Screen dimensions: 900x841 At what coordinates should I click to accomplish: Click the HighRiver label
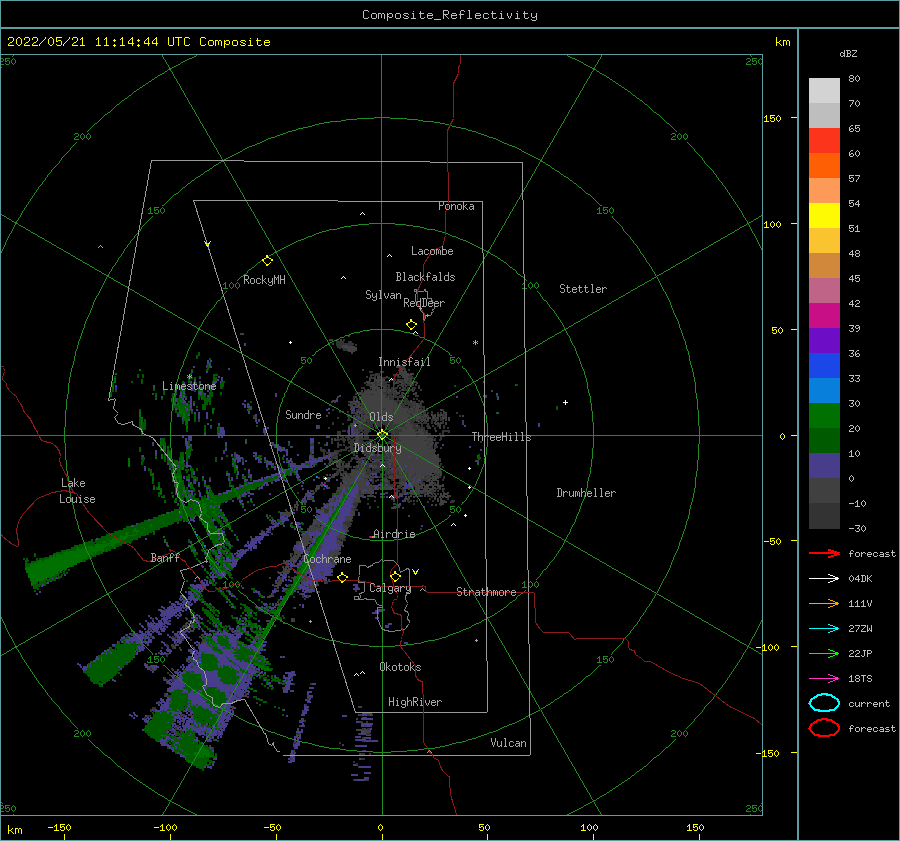[x=415, y=702]
